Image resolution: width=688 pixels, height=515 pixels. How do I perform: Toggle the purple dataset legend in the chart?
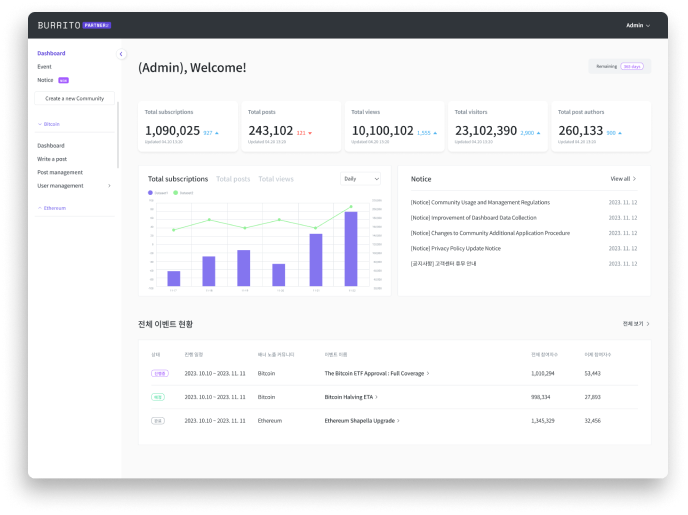pyautogui.click(x=157, y=193)
